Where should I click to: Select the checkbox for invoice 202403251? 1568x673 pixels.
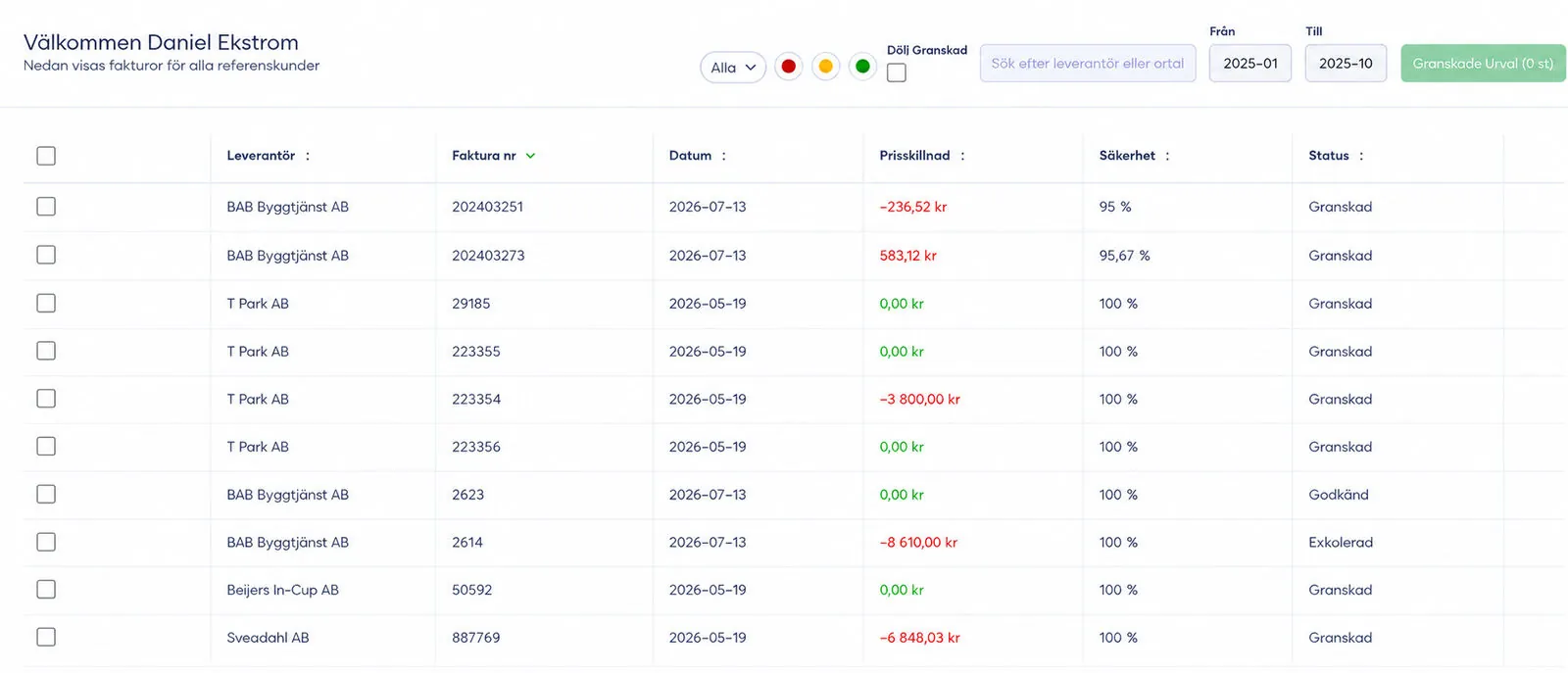[46, 207]
